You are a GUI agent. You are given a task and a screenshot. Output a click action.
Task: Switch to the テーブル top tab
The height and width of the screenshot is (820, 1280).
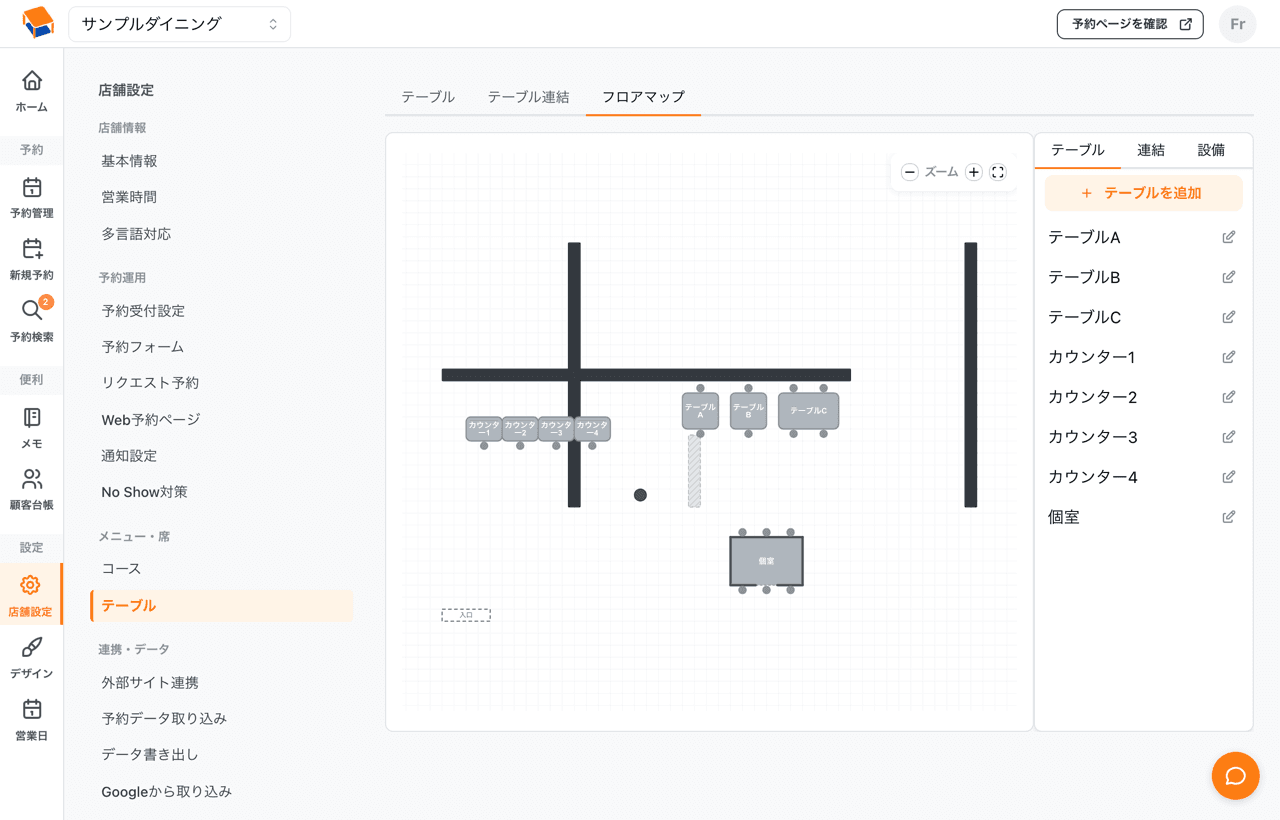click(428, 97)
